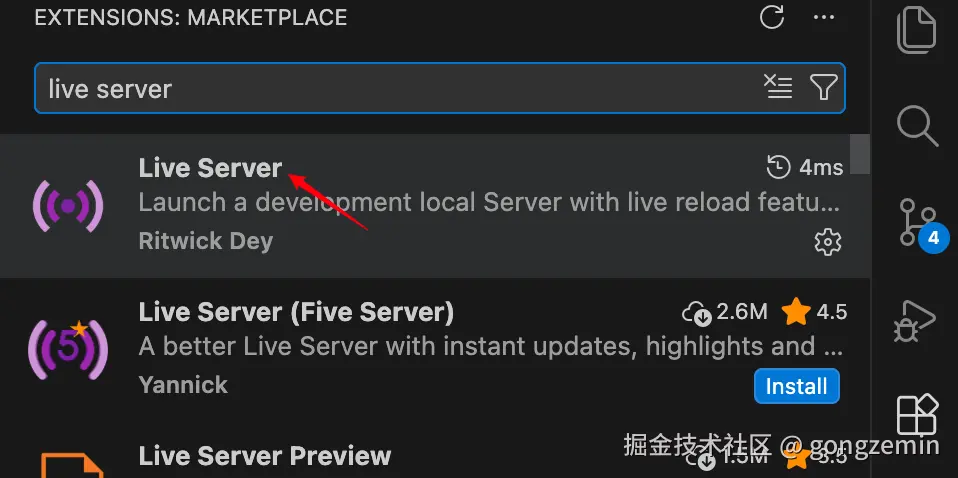Refresh the extensions marketplace list
Viewport: 958px width, 478px height.
pos(772,17)
